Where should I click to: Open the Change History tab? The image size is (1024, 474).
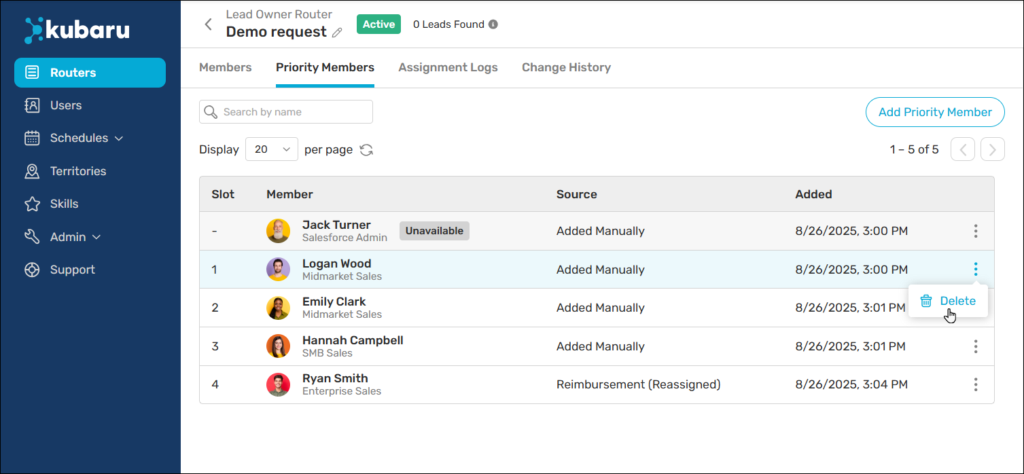pos(566,68)
